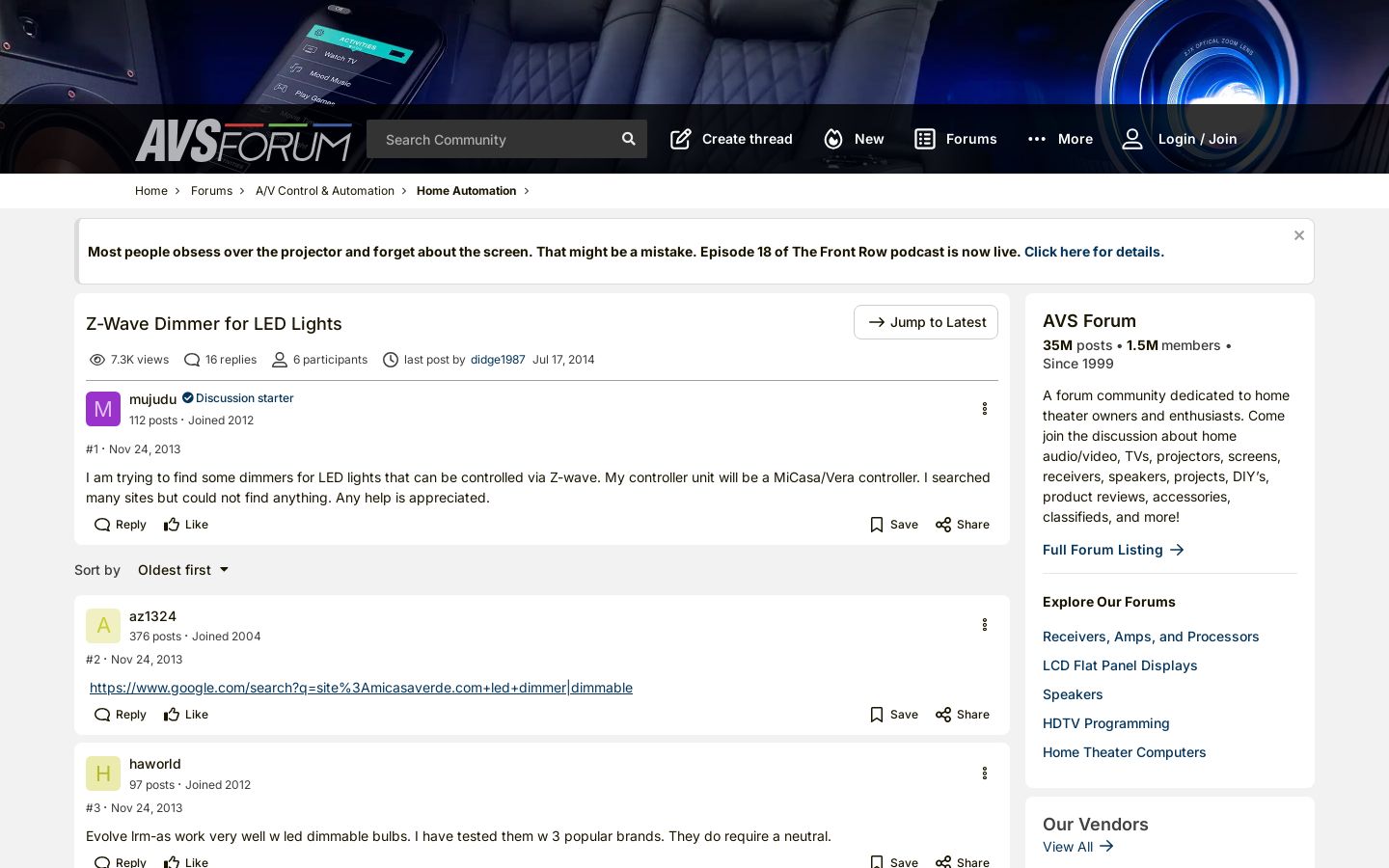Viewport: 1389px width, 868px height.
Task: Expand the More menu
Action: [1059, 139]
